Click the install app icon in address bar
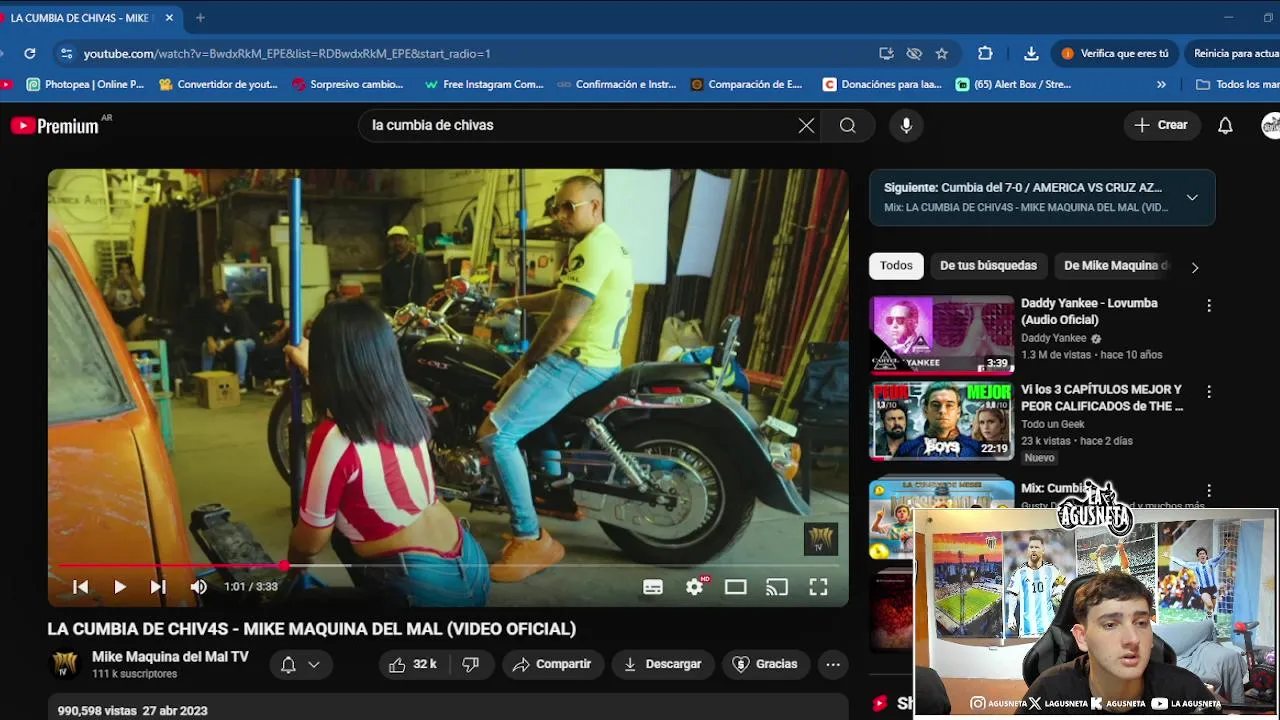This screenshot has width=1280, height=720. (886, 53)
